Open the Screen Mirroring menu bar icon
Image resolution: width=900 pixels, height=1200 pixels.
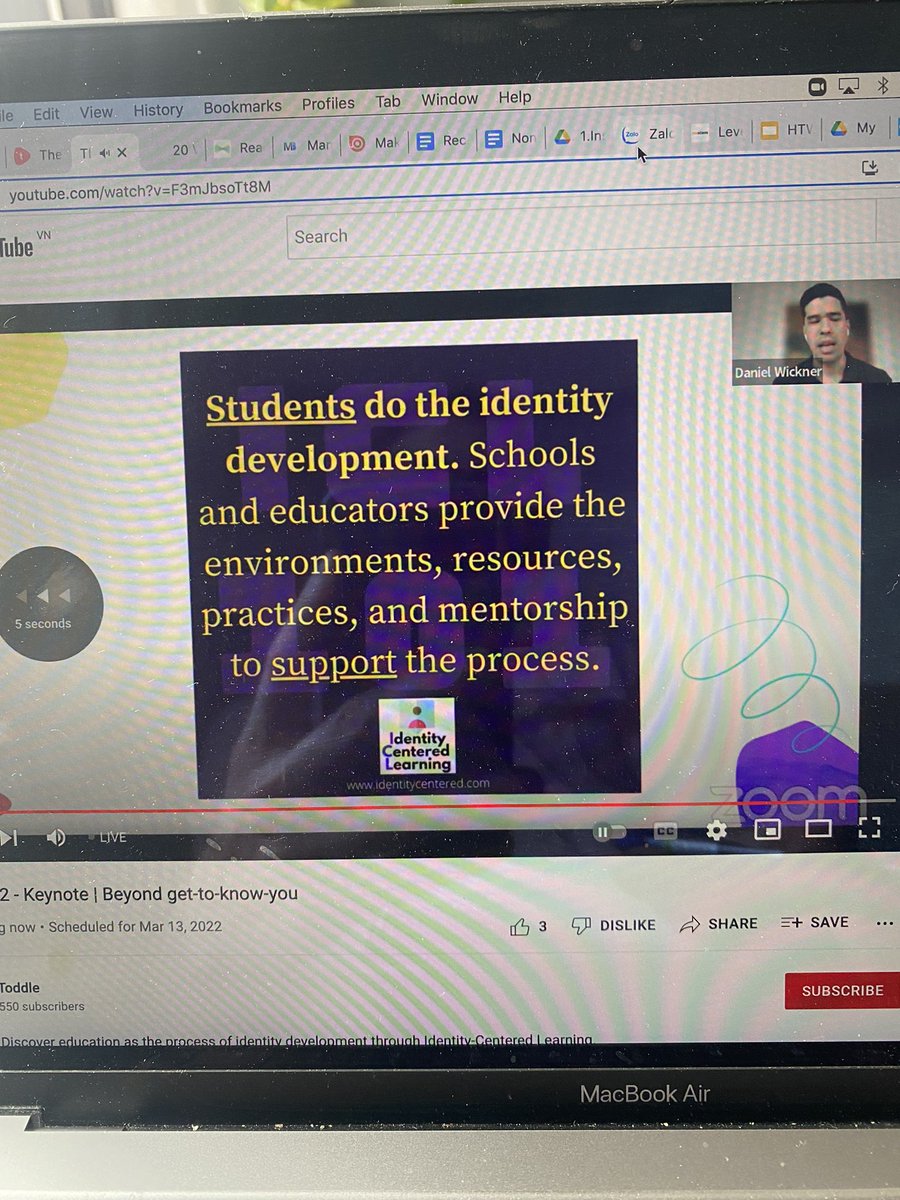(850, 87)
